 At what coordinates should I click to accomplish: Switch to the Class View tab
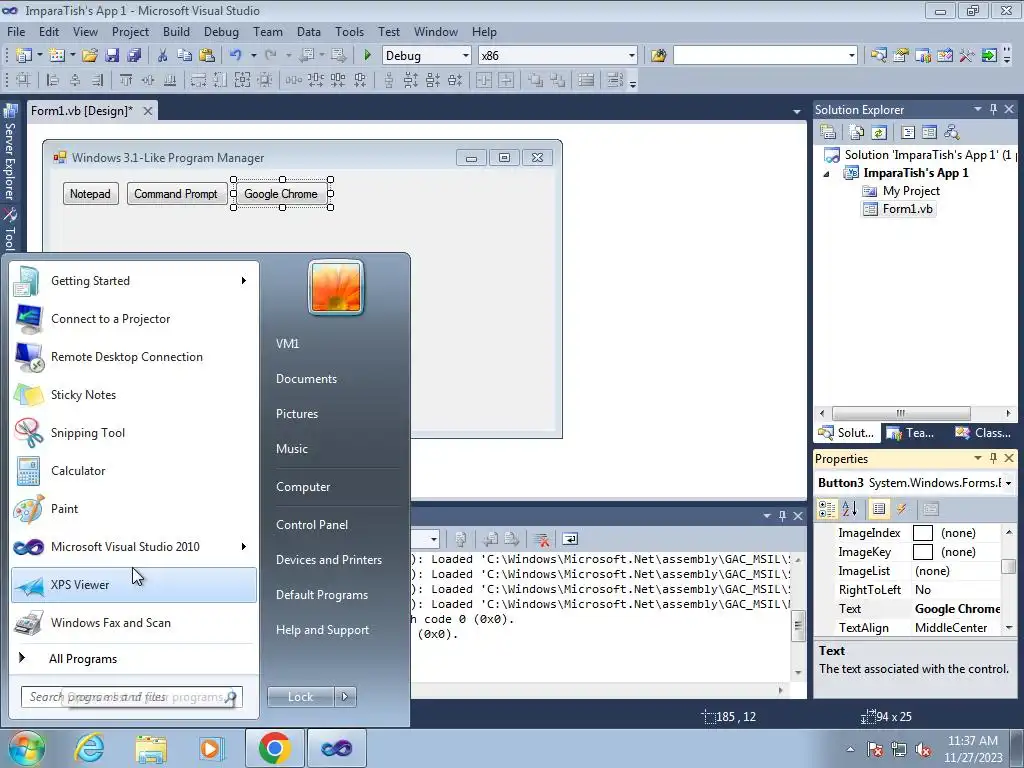984,433
